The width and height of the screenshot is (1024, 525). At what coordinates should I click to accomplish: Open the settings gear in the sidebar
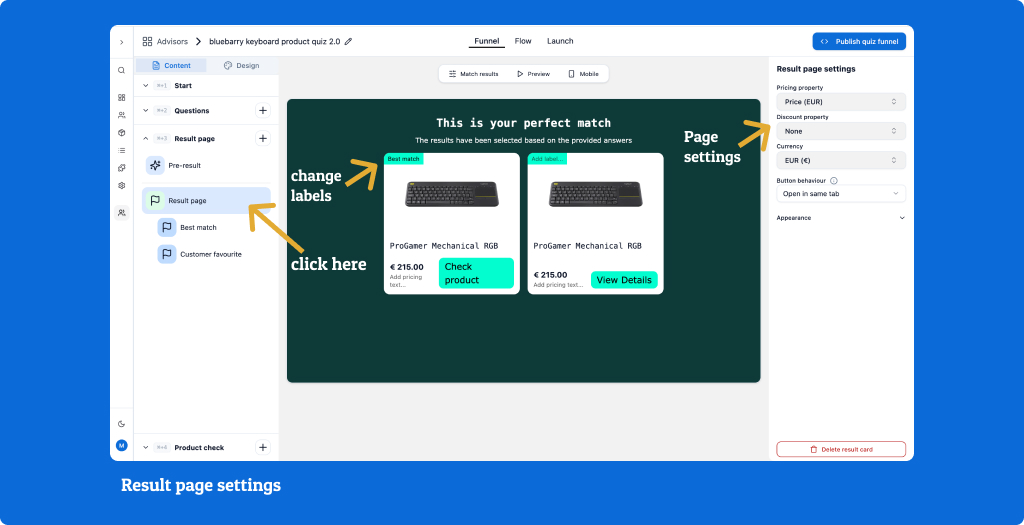pos(121,185)
